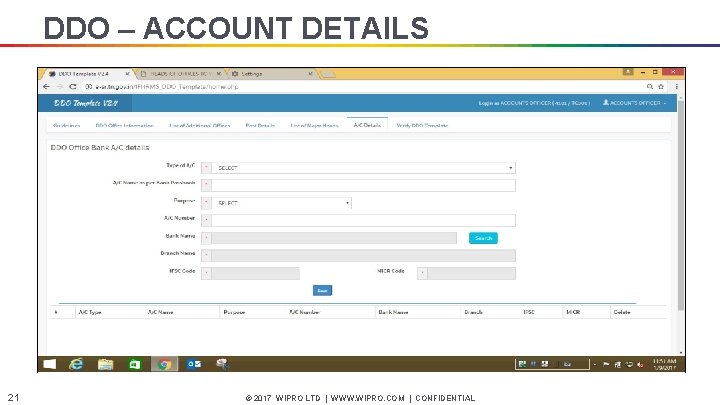This screenshot has width=720, height=405.
Task: Close the Settings browser tab
Action: point(310,73)
